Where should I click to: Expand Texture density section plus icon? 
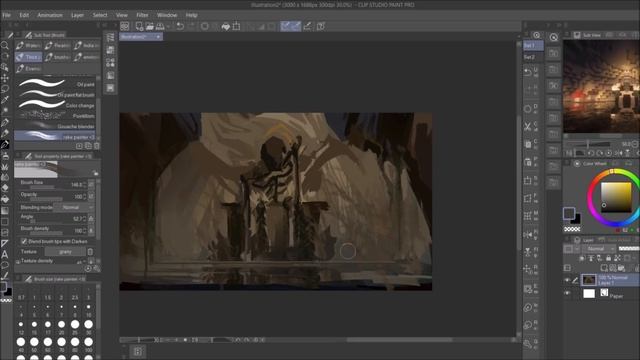(18, 261)
